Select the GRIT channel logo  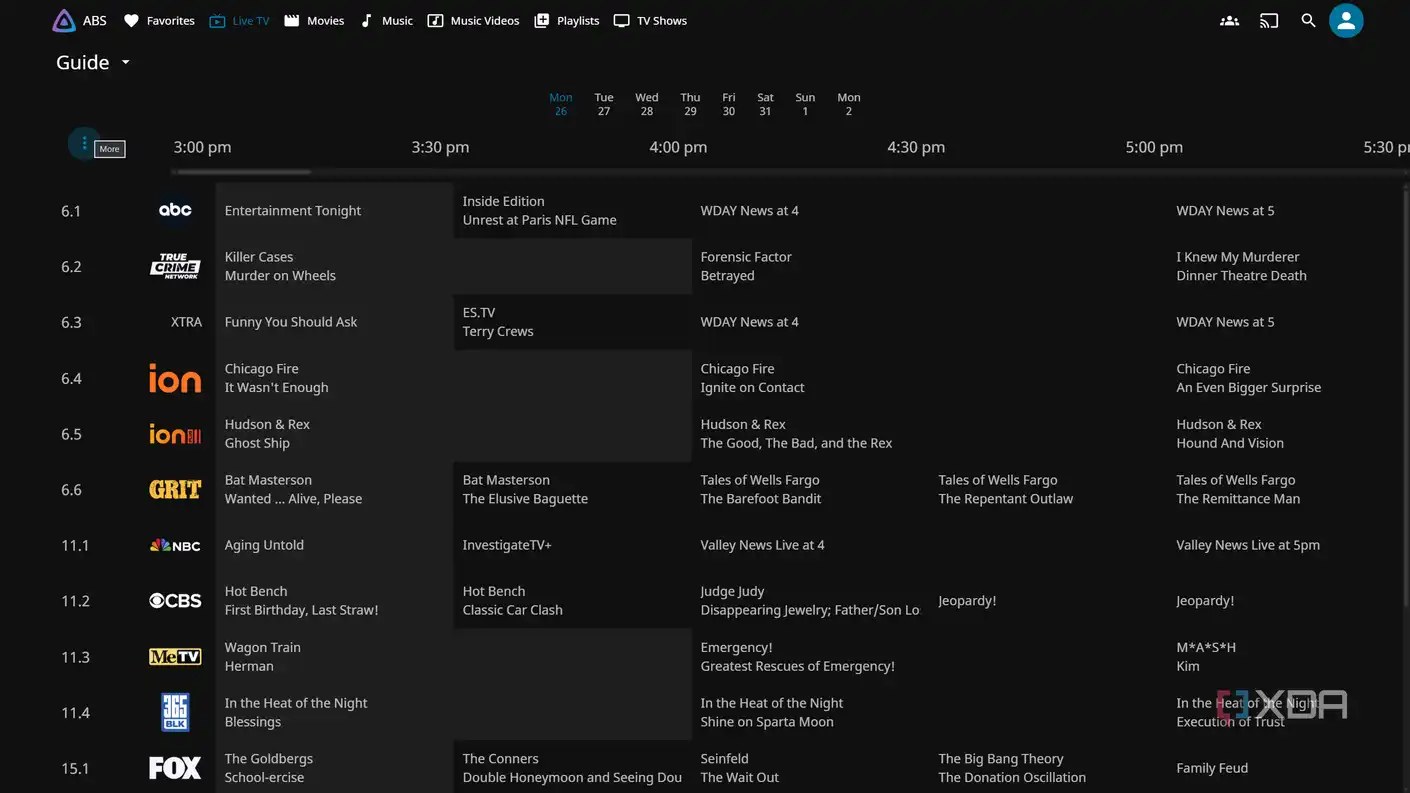coord(175,490)
